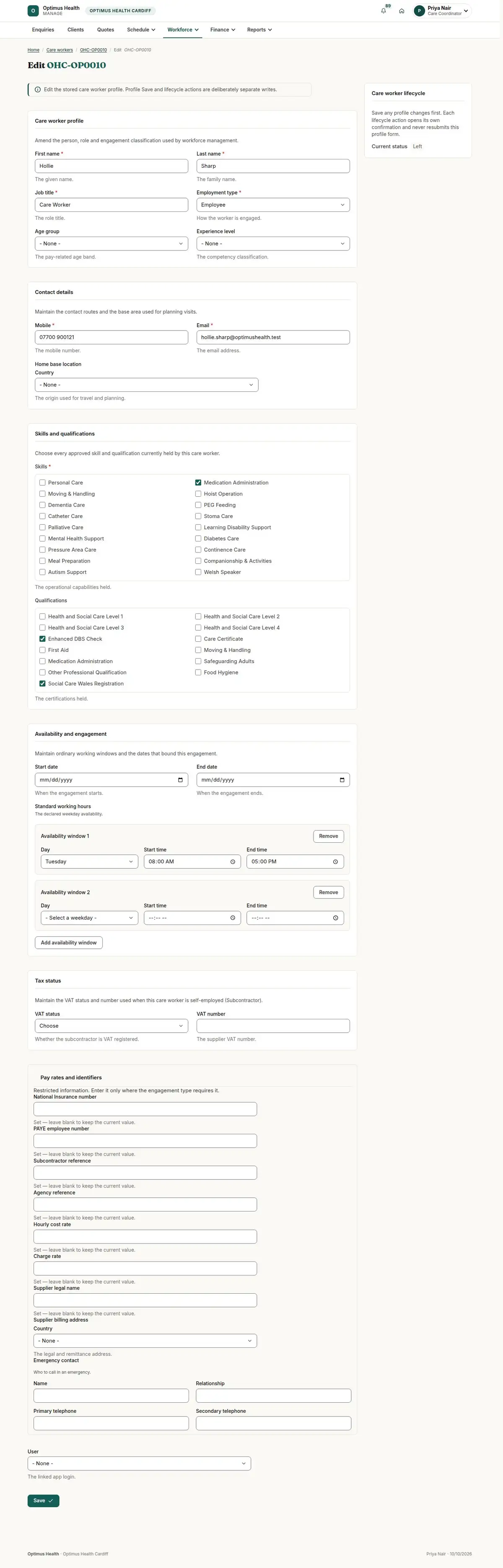This screenshot has width=503, height=1568.
Task: Open the Workforce menu
Action: coord(183,30)
